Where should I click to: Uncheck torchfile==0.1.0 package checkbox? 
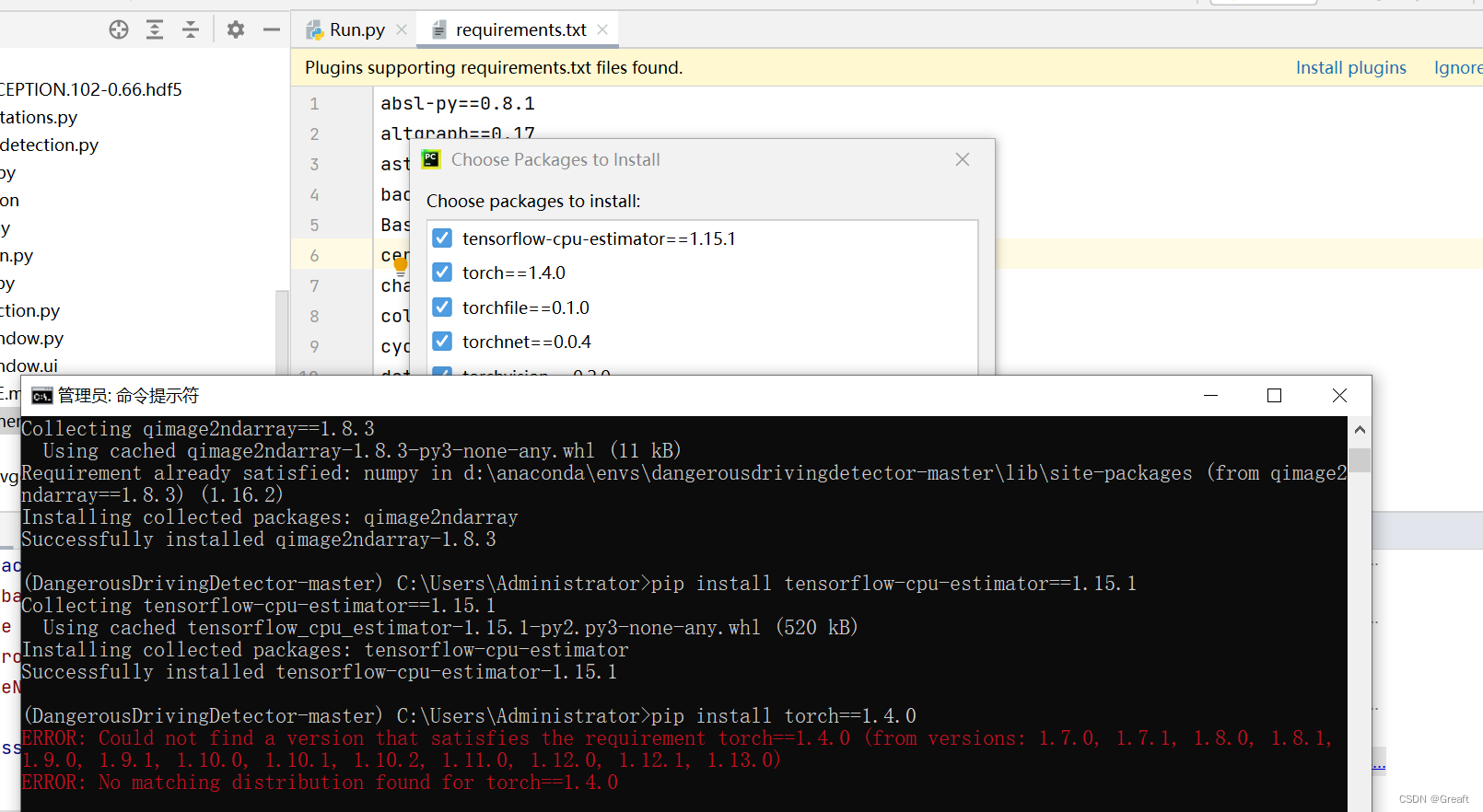[x=442, y=307]
